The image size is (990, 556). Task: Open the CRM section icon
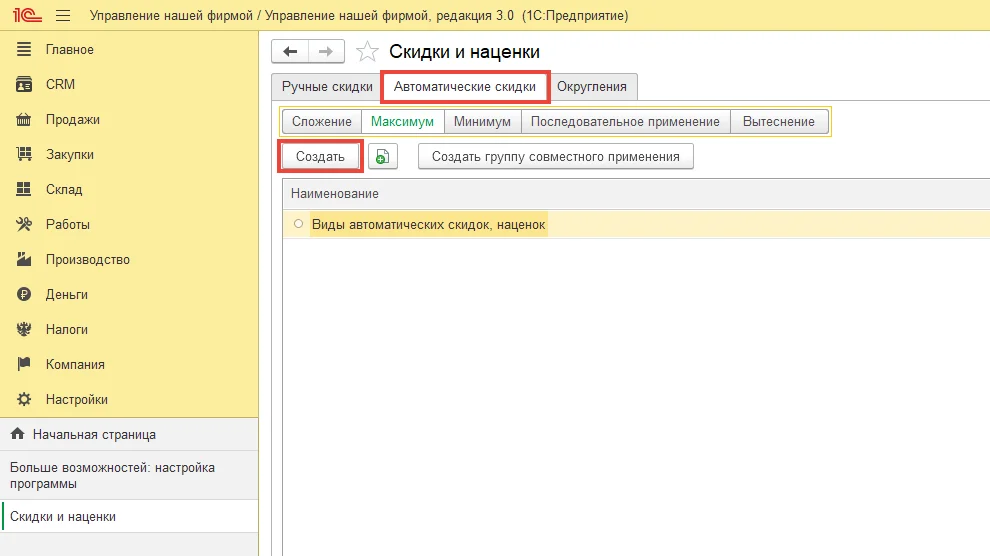[x=24, y=84]
